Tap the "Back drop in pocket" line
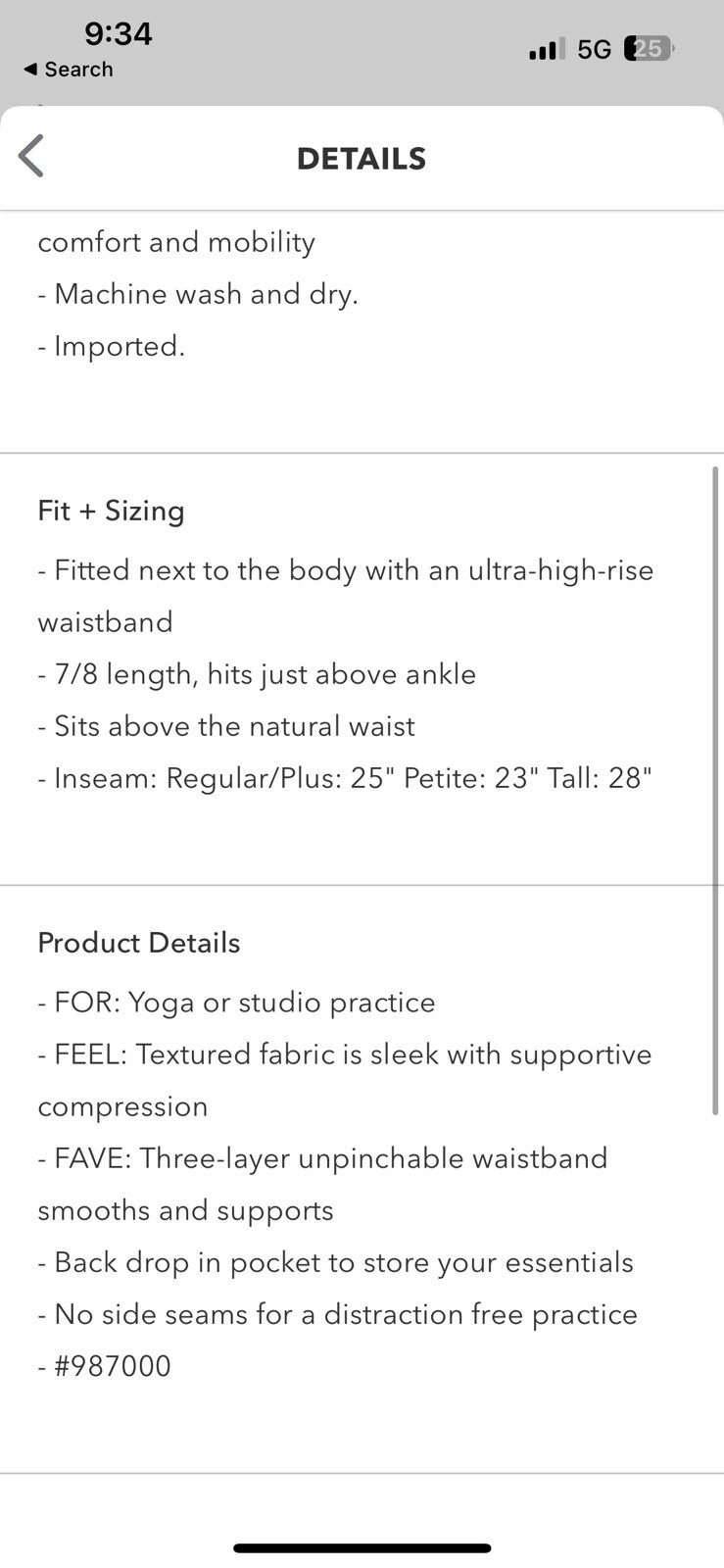724x1568 pixels. pyautogui.click(x=335, y=1262)
